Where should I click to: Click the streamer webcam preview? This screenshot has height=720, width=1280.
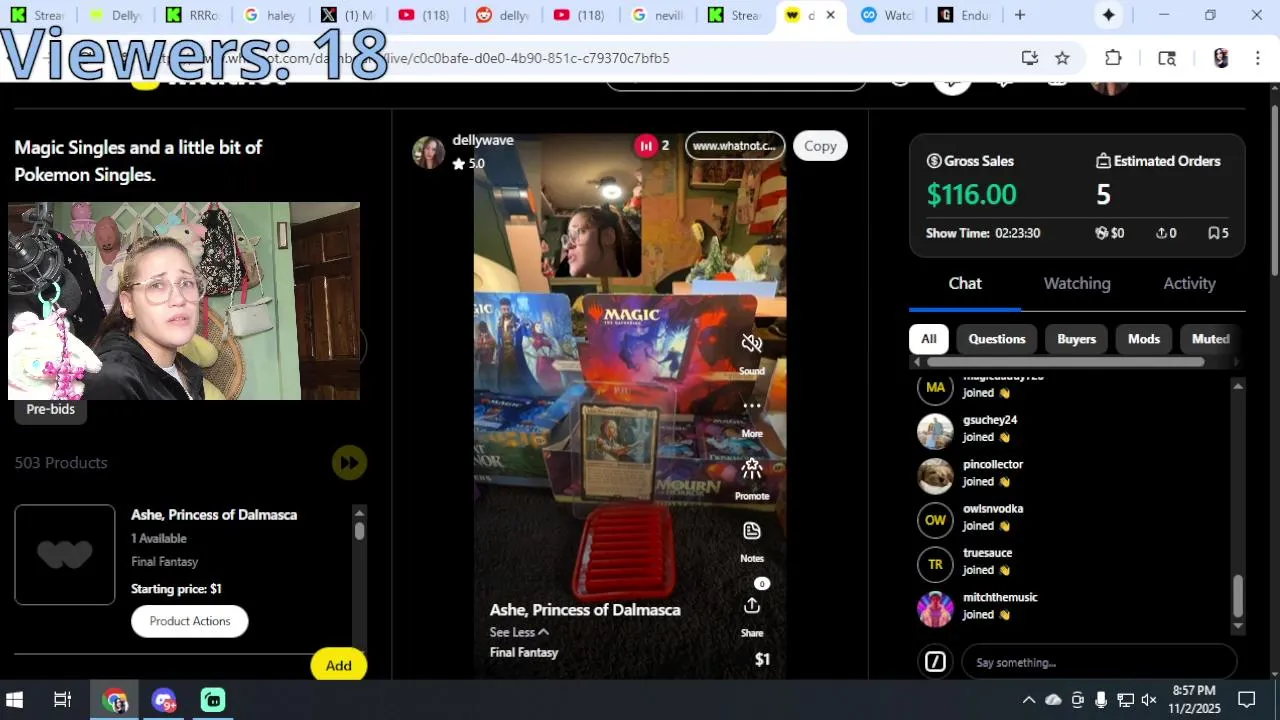184,301
